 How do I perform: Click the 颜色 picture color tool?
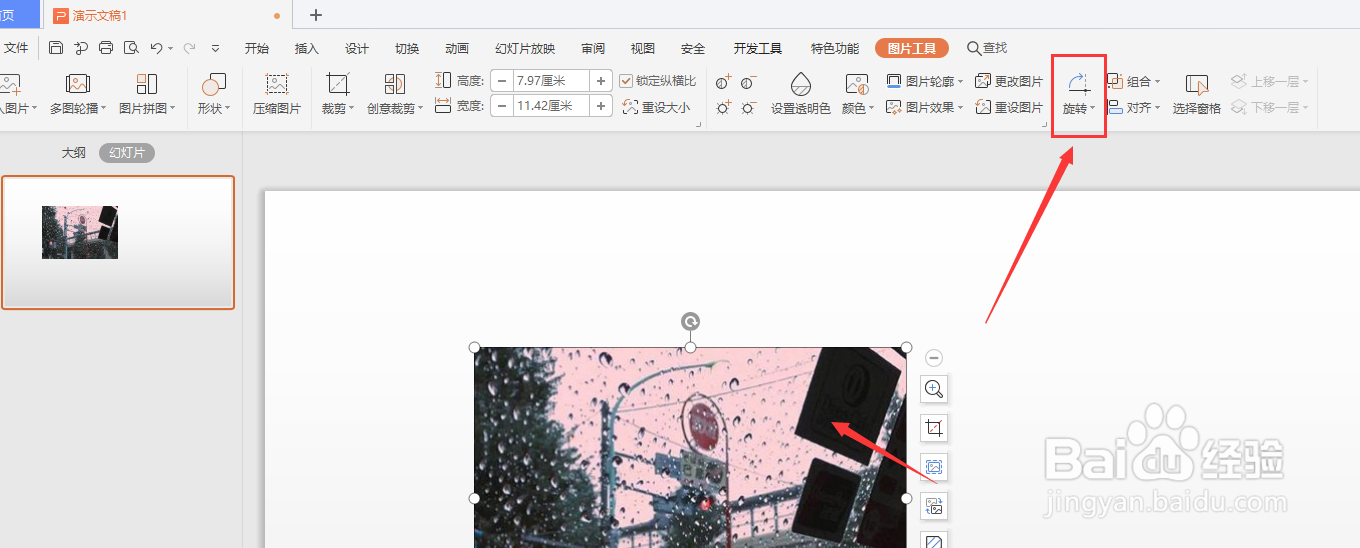pyautogui.click(x=857, y=95)
